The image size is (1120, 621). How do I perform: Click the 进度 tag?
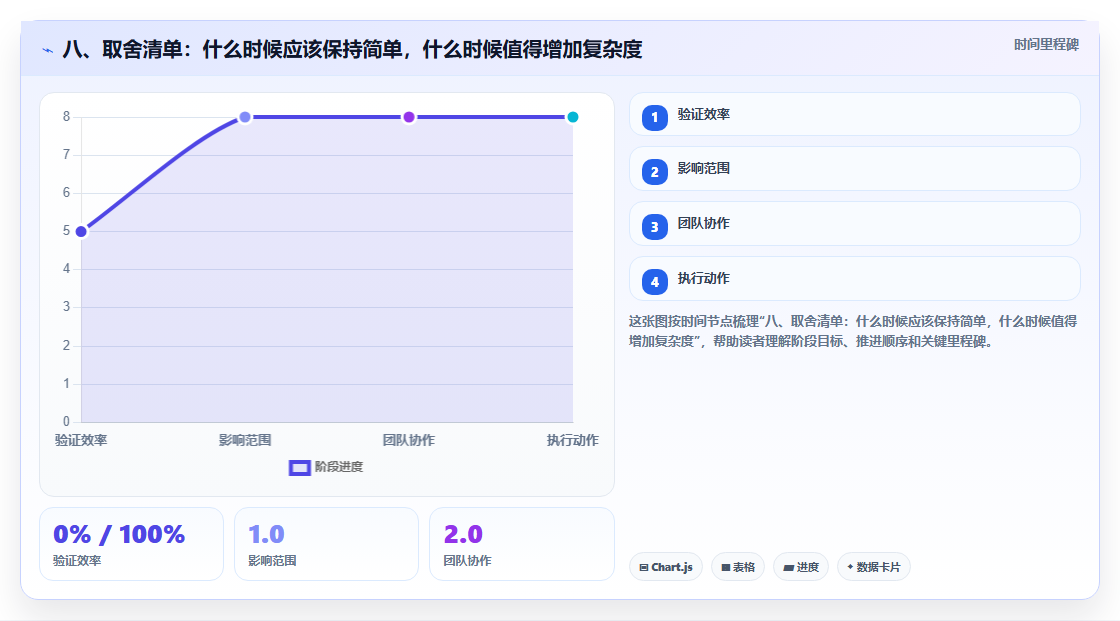pyautogui.click(x=801, y=567)
